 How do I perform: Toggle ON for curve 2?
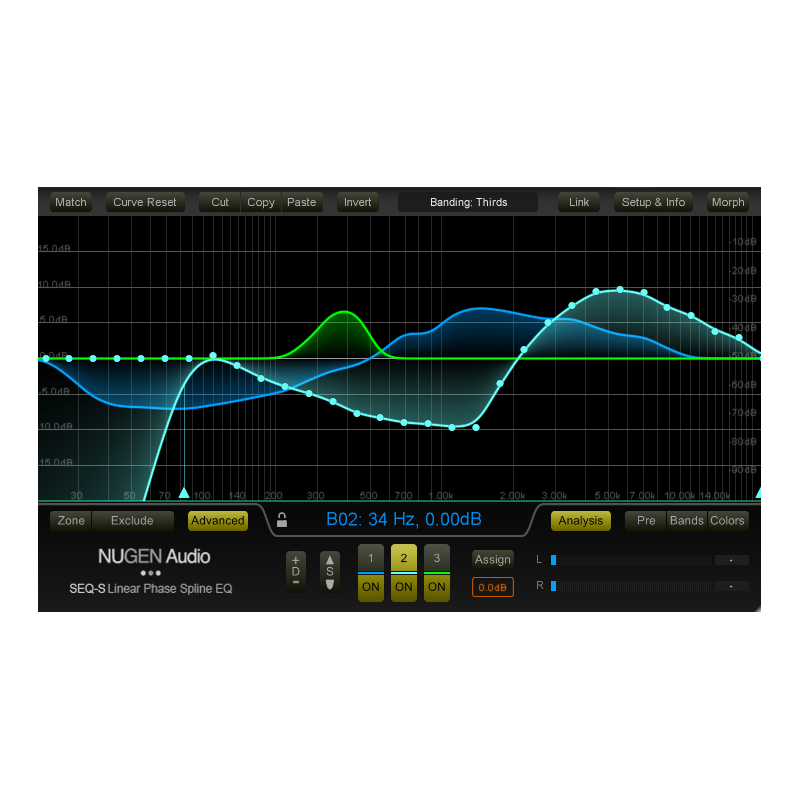coord(403,588)
